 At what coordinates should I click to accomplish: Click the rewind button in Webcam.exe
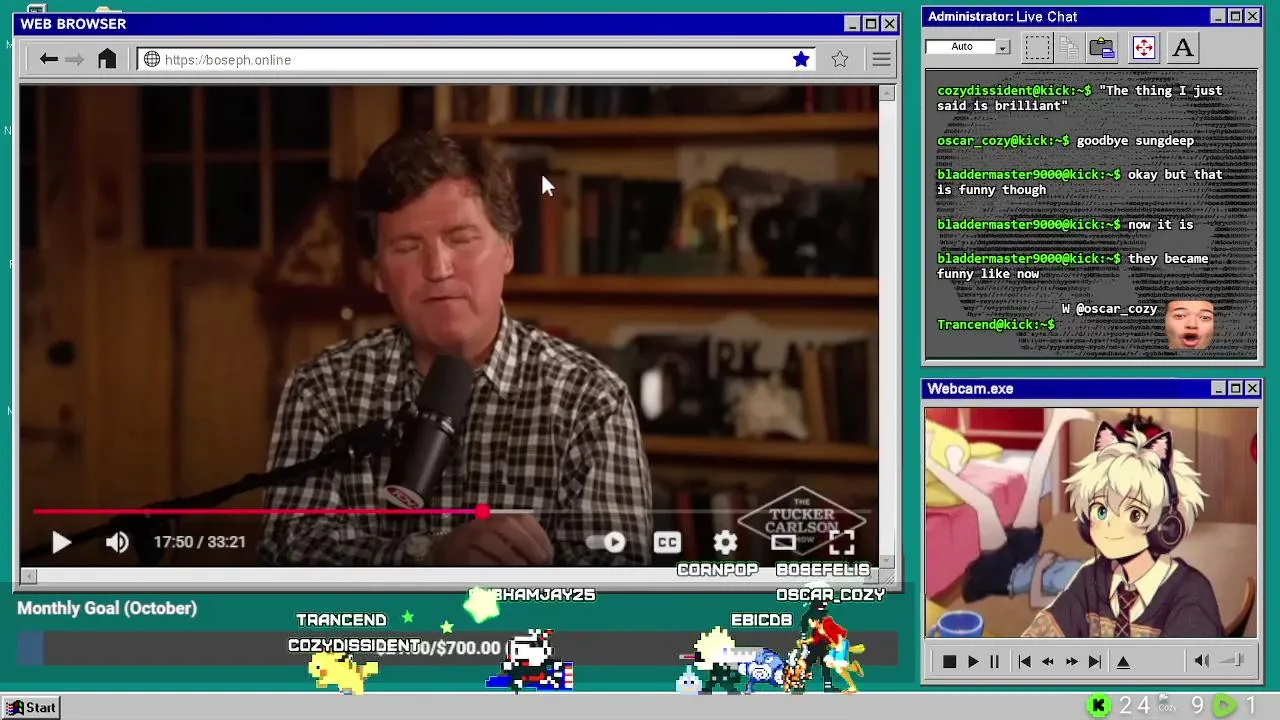click(x=1047, y=661)
